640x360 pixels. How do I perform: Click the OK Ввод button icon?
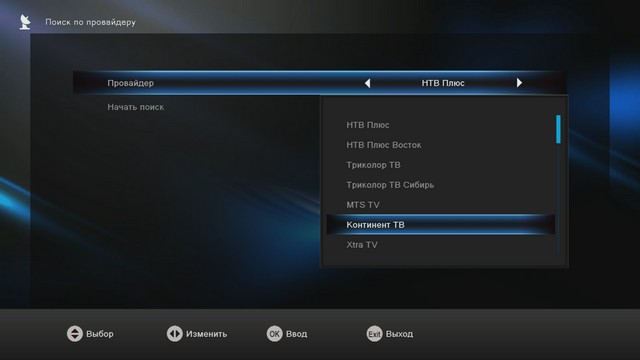point(274,333)
